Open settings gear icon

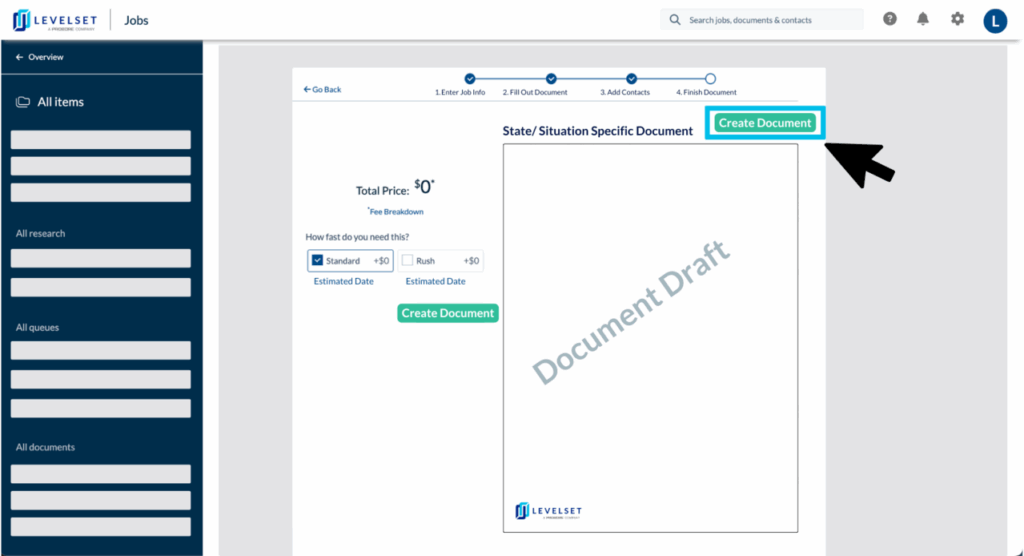[957, 19]
